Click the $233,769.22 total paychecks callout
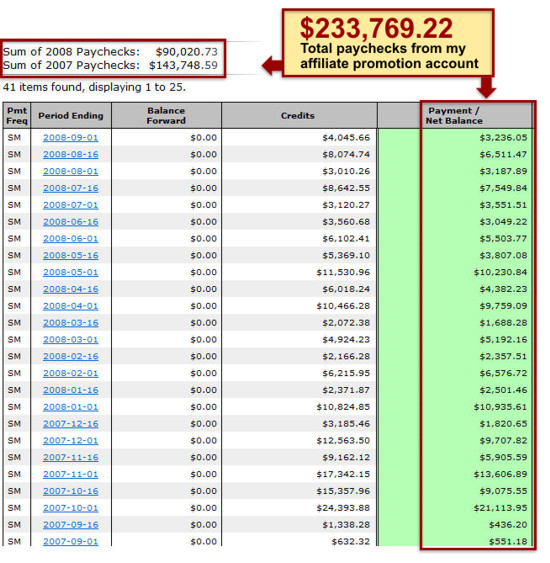Screen dimensions: 550x563 388,43
